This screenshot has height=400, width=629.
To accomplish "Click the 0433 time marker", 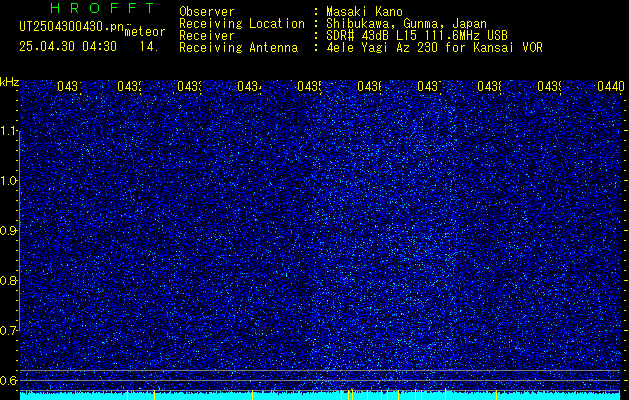I will [x=189, y=86].
